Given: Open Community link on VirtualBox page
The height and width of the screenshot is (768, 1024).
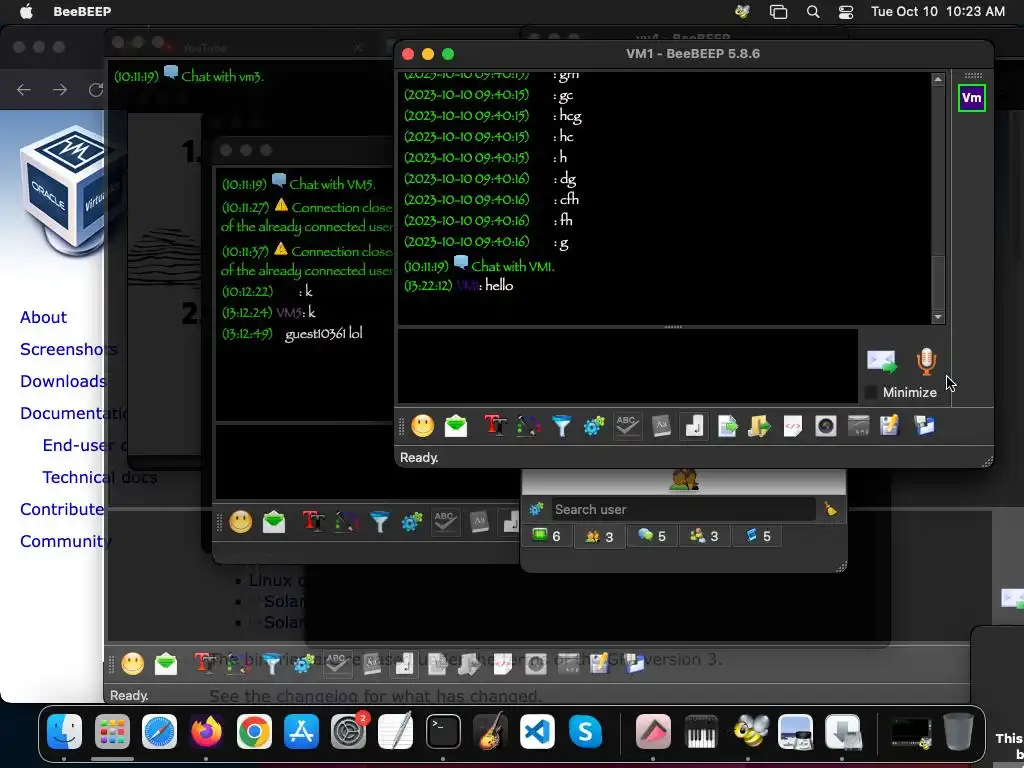Looking at the screenshot, I should 65,541.
